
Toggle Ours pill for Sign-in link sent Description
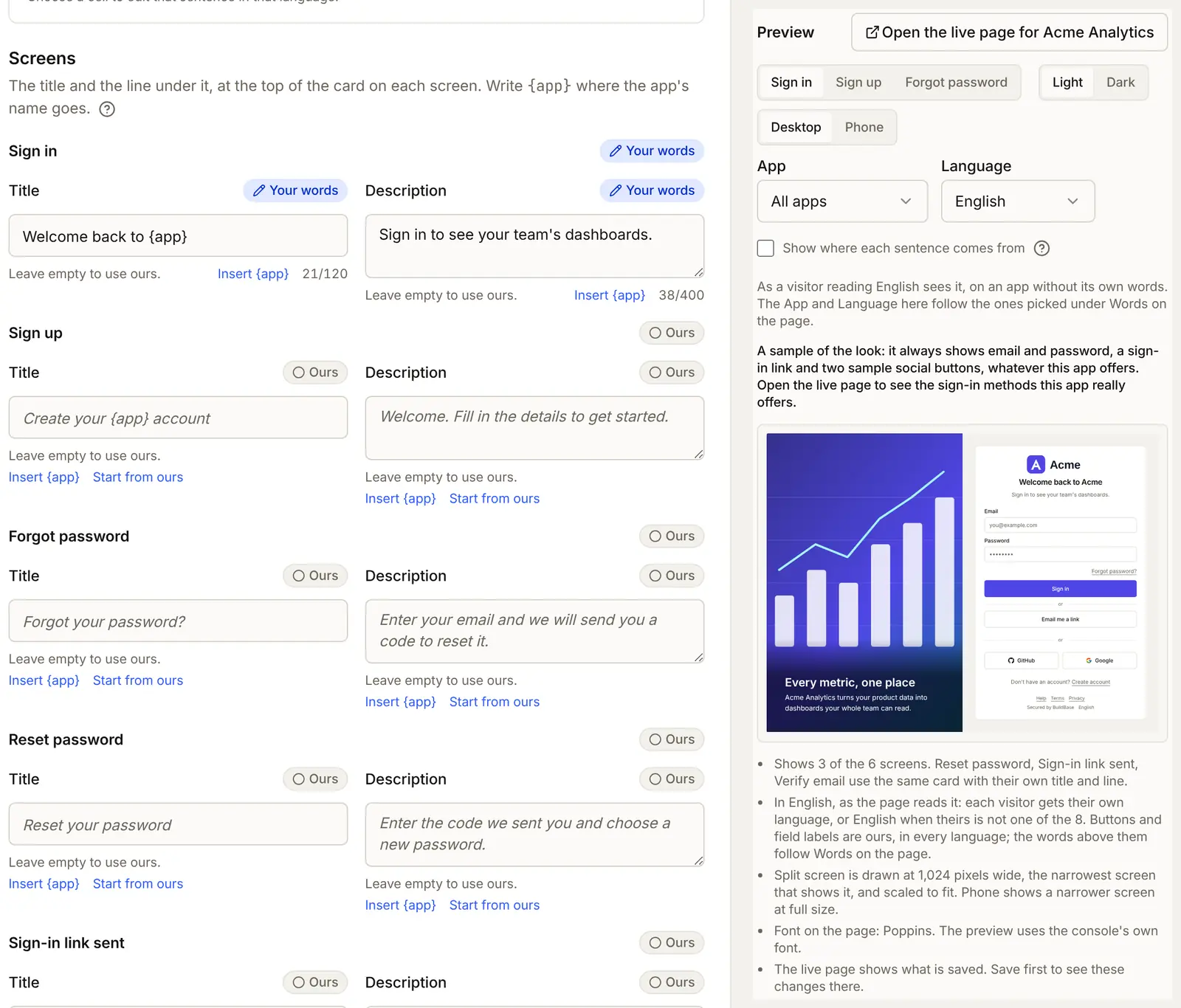672,982
